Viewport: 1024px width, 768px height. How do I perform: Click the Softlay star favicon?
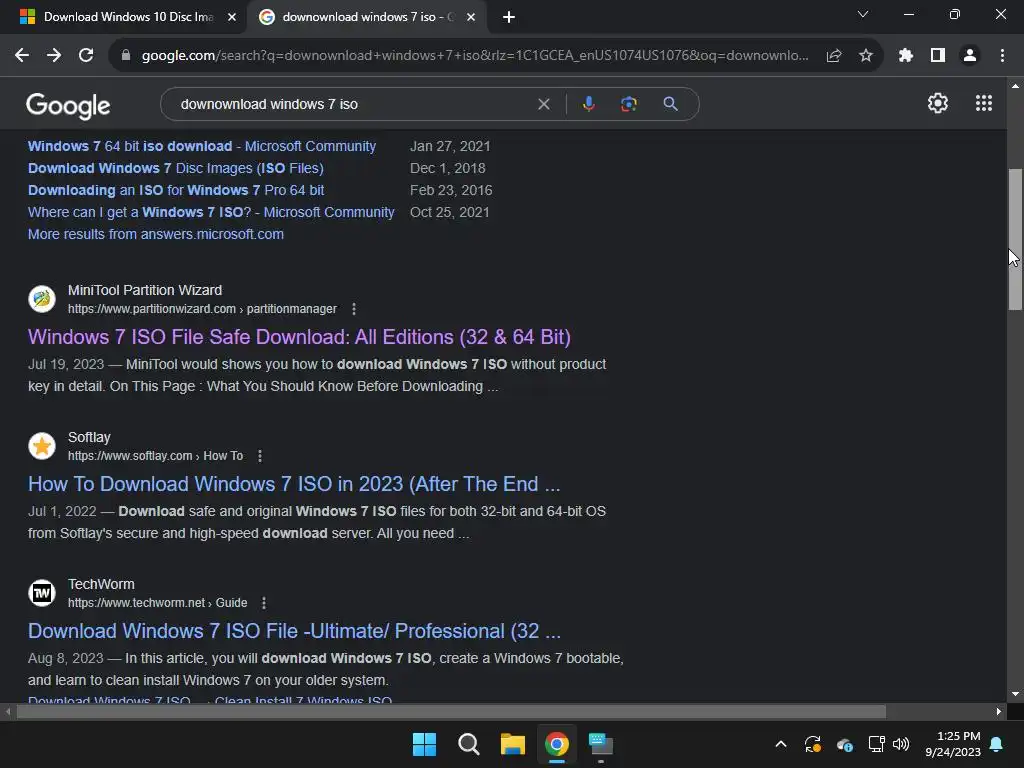(42, 446)
